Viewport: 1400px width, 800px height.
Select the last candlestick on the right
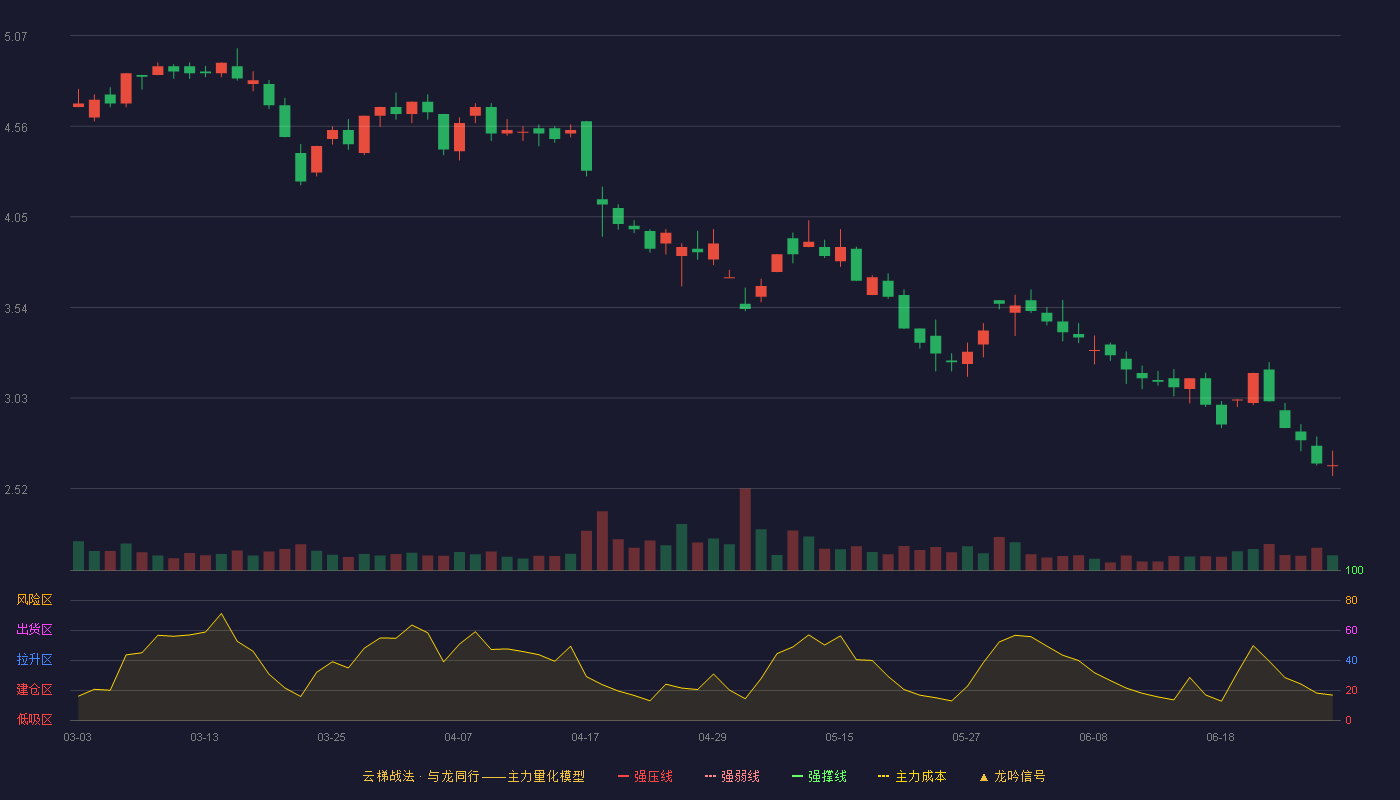(x=1332, y=464)
